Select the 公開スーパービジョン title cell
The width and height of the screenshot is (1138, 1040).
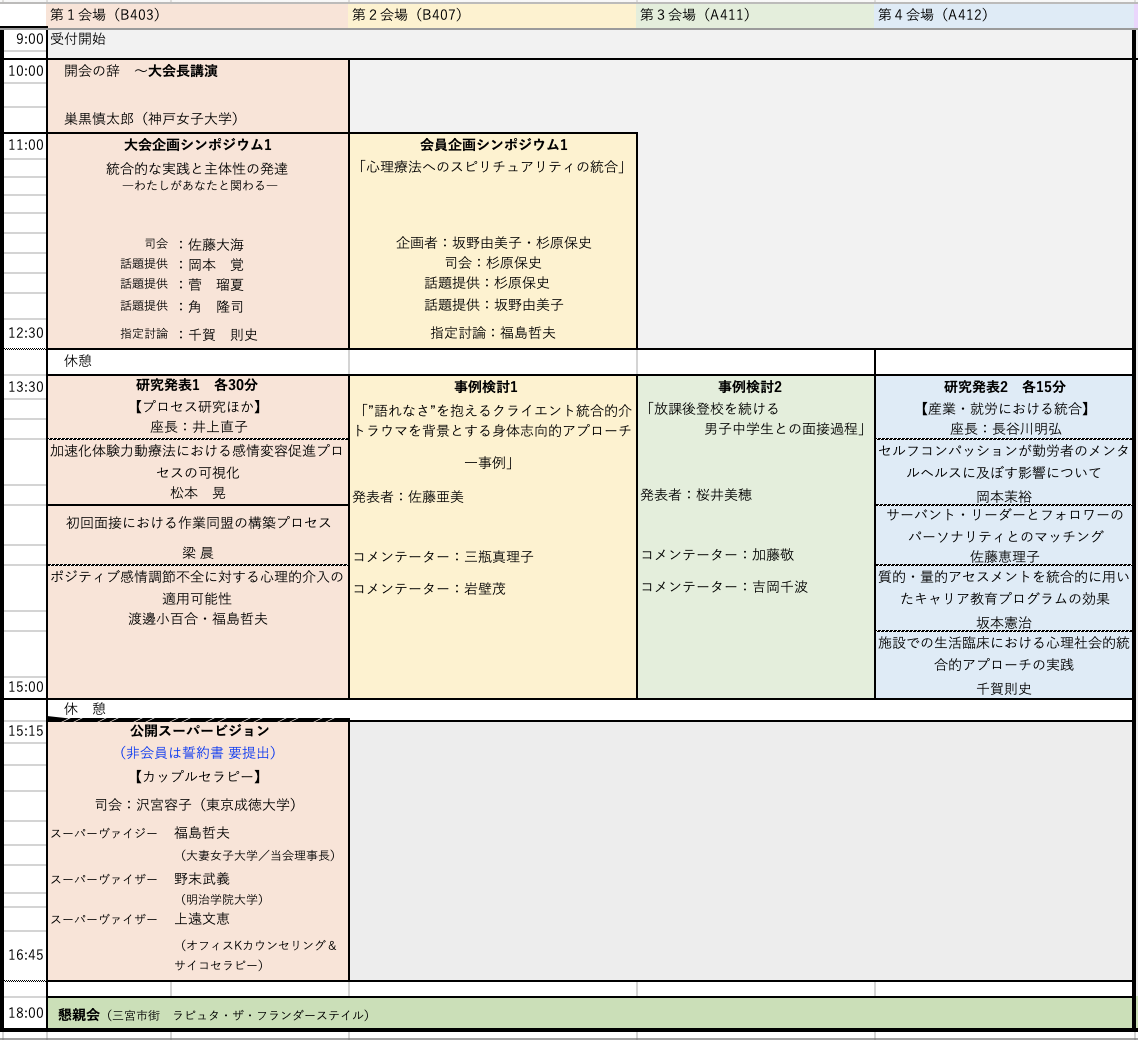click(x=197, y=731)
